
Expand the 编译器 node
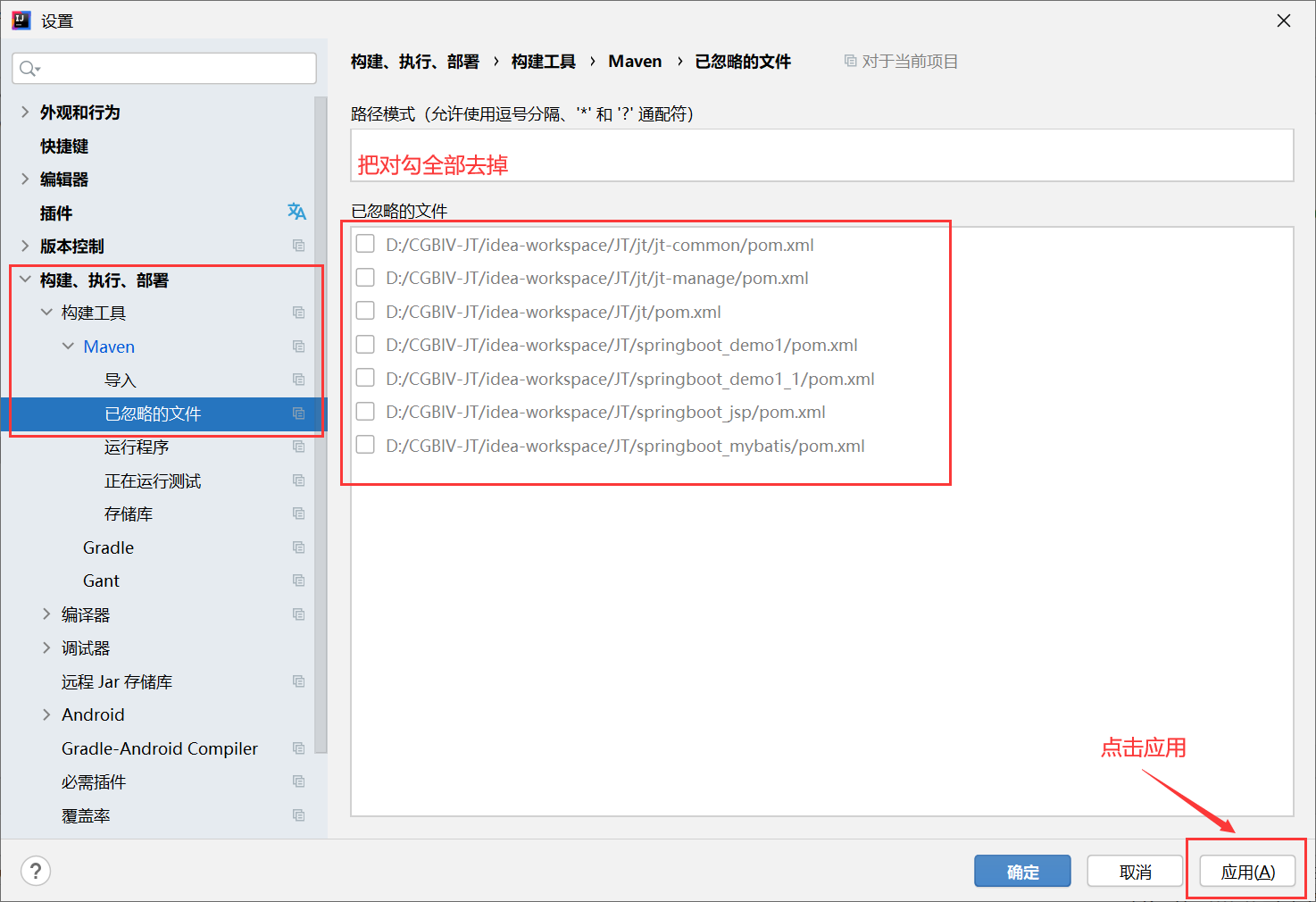pos(46,614)
